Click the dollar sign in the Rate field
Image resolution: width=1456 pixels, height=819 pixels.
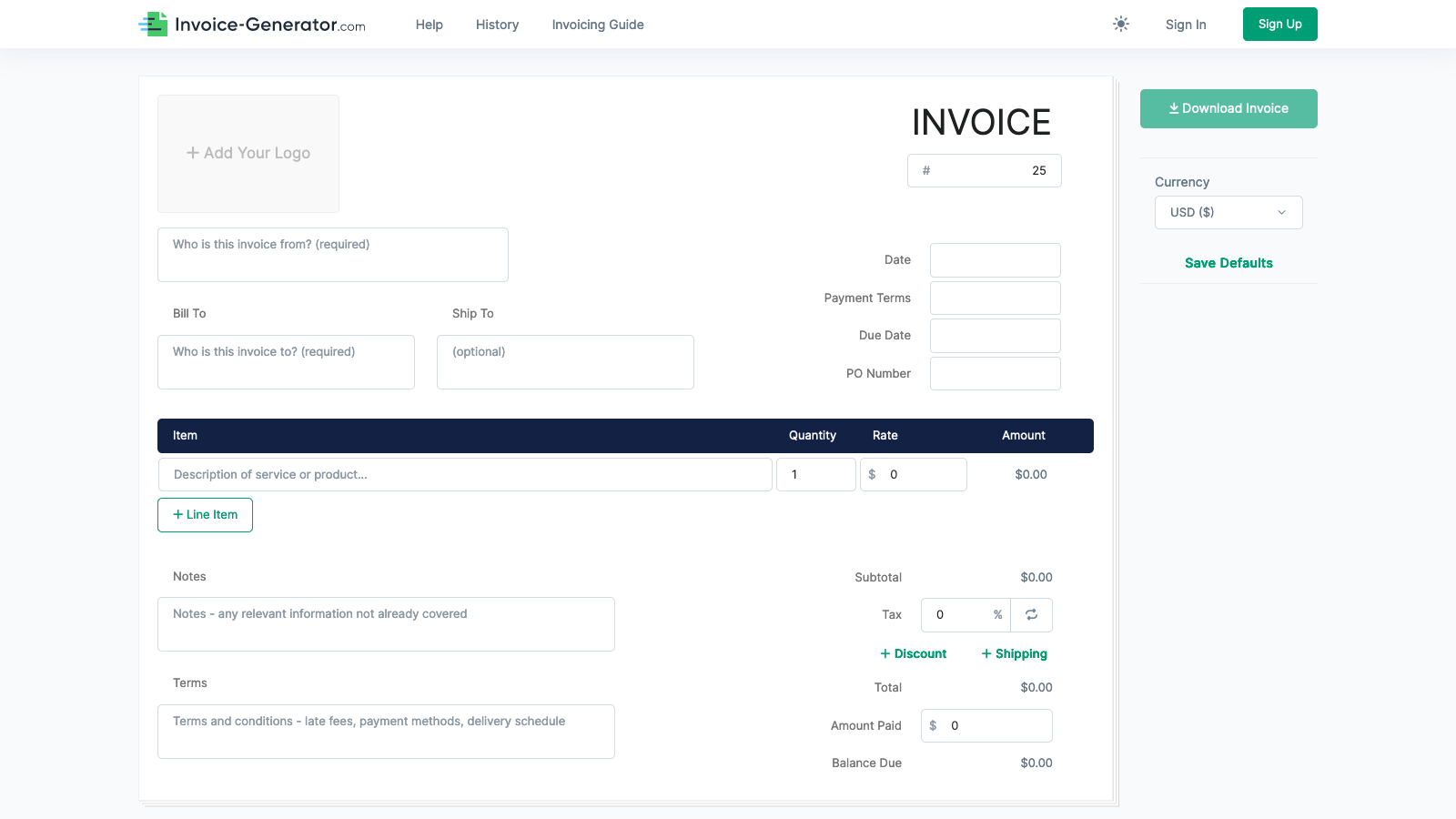tap(871, 474)
